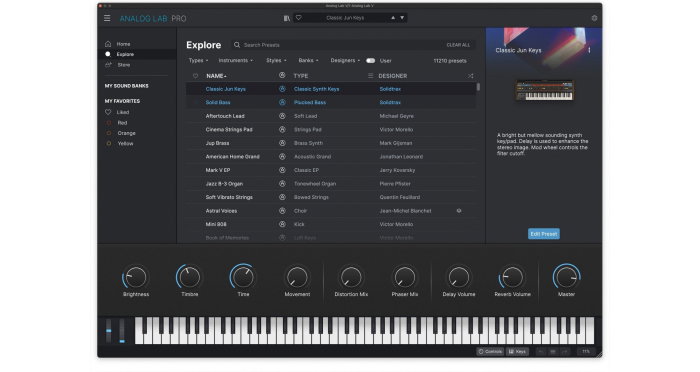Open the Home page

pyautogui.click(x=123, y=44)
